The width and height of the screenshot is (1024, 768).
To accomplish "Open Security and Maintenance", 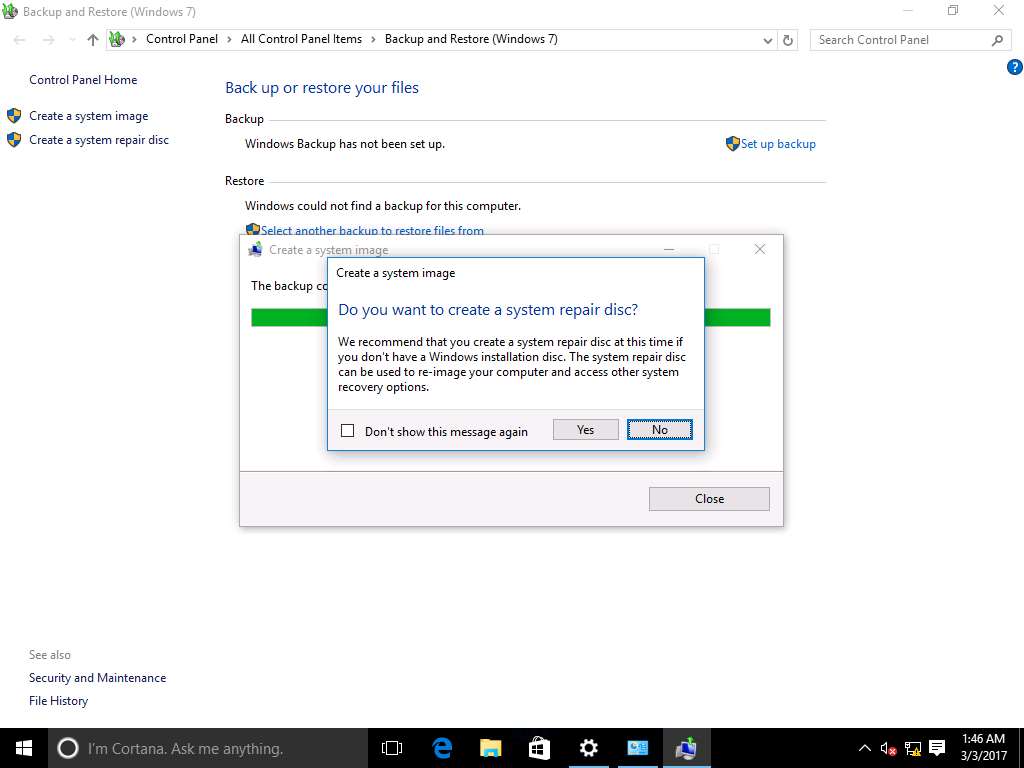I will tap(97, 678).
